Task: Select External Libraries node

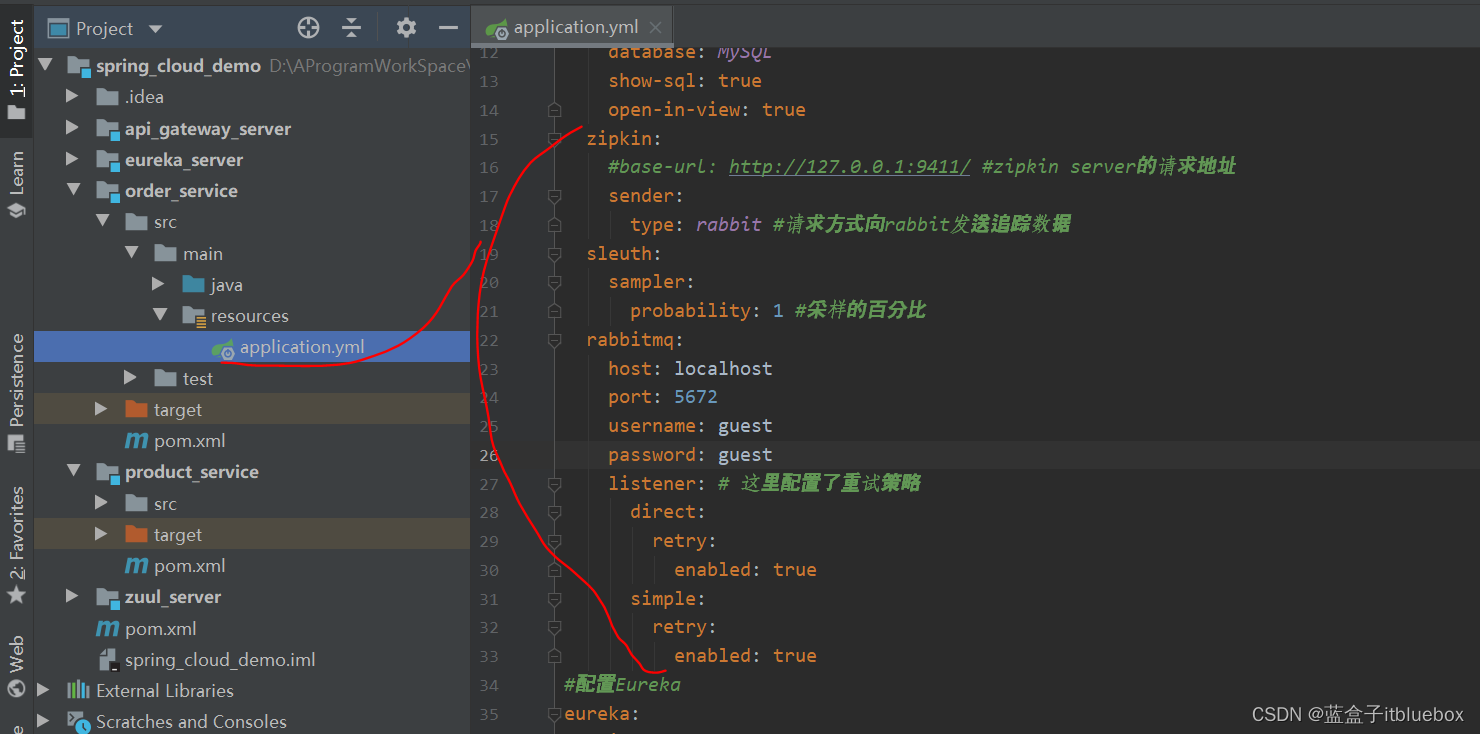Action: 165,691
